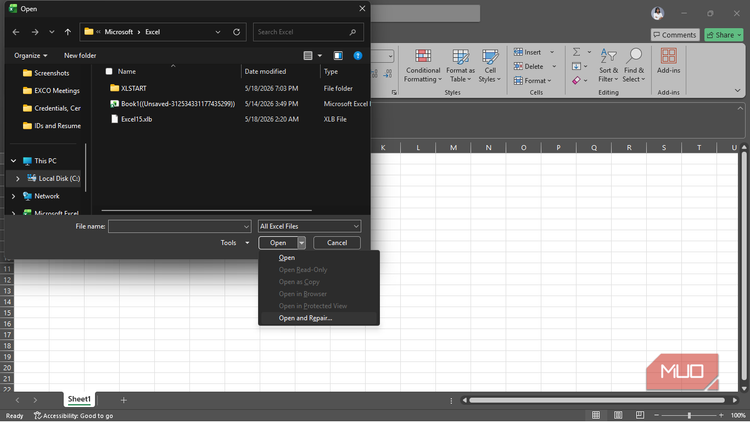Create a New folder
Screen dimensions: 750x422
click(x=80, y=56)
